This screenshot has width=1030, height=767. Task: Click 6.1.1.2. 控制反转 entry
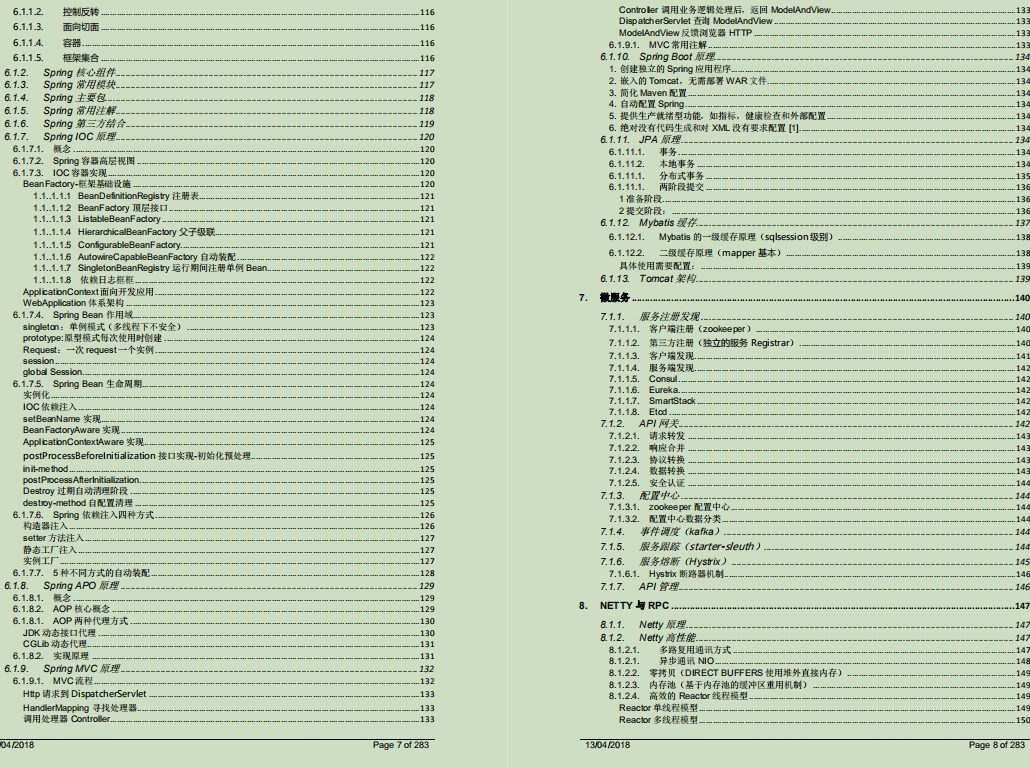coord(223,12)
